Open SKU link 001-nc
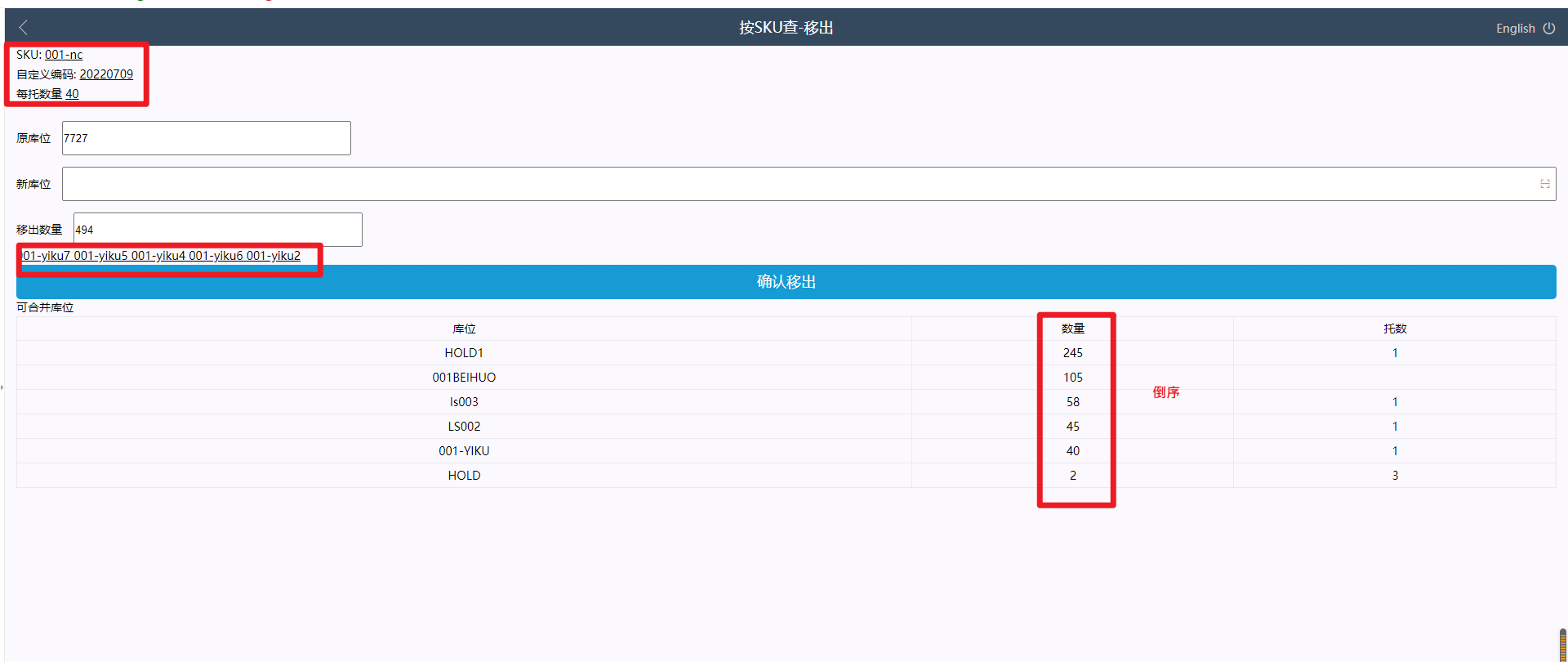Screen dimensions: 1568x662 64,55
